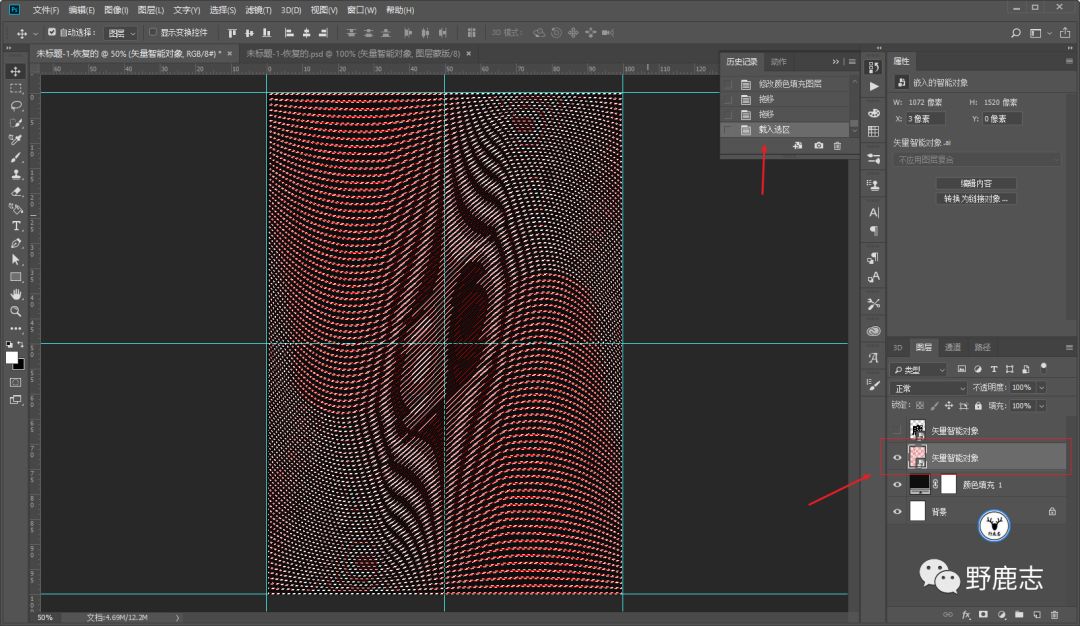The image size is (1080, 626).
Task: Create new snapshot in History panel
Action: pyautogui.click(x=818, y=146)
